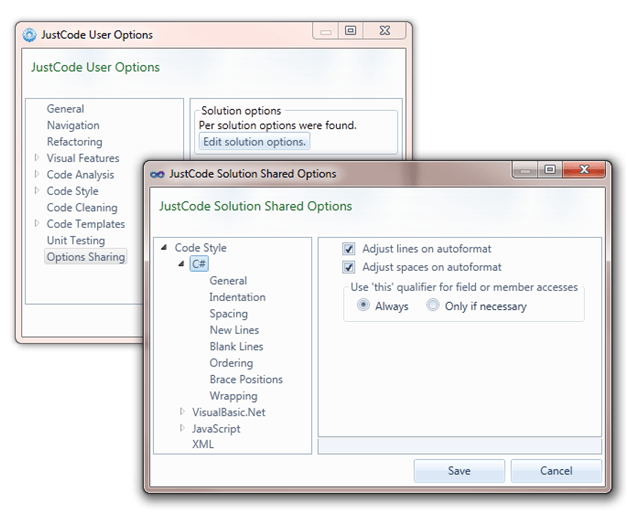Select Visual Features label in User Options
The image size is (628, 515).
pyautogui.click(x=83, y=158)
